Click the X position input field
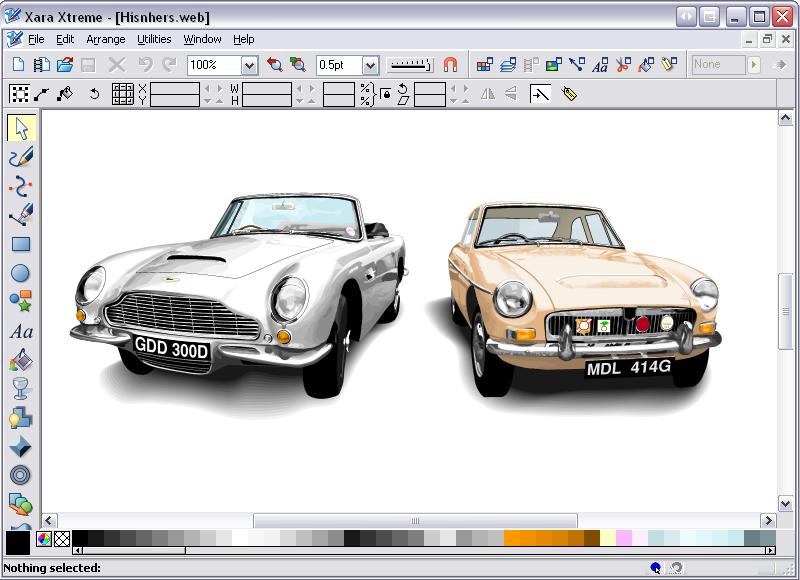800x580 pixels. click(x=174, y=88)
